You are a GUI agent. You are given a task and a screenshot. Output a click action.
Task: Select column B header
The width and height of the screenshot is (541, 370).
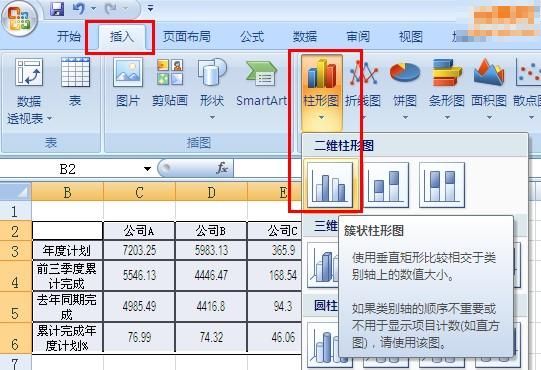(x=67, y=192)
